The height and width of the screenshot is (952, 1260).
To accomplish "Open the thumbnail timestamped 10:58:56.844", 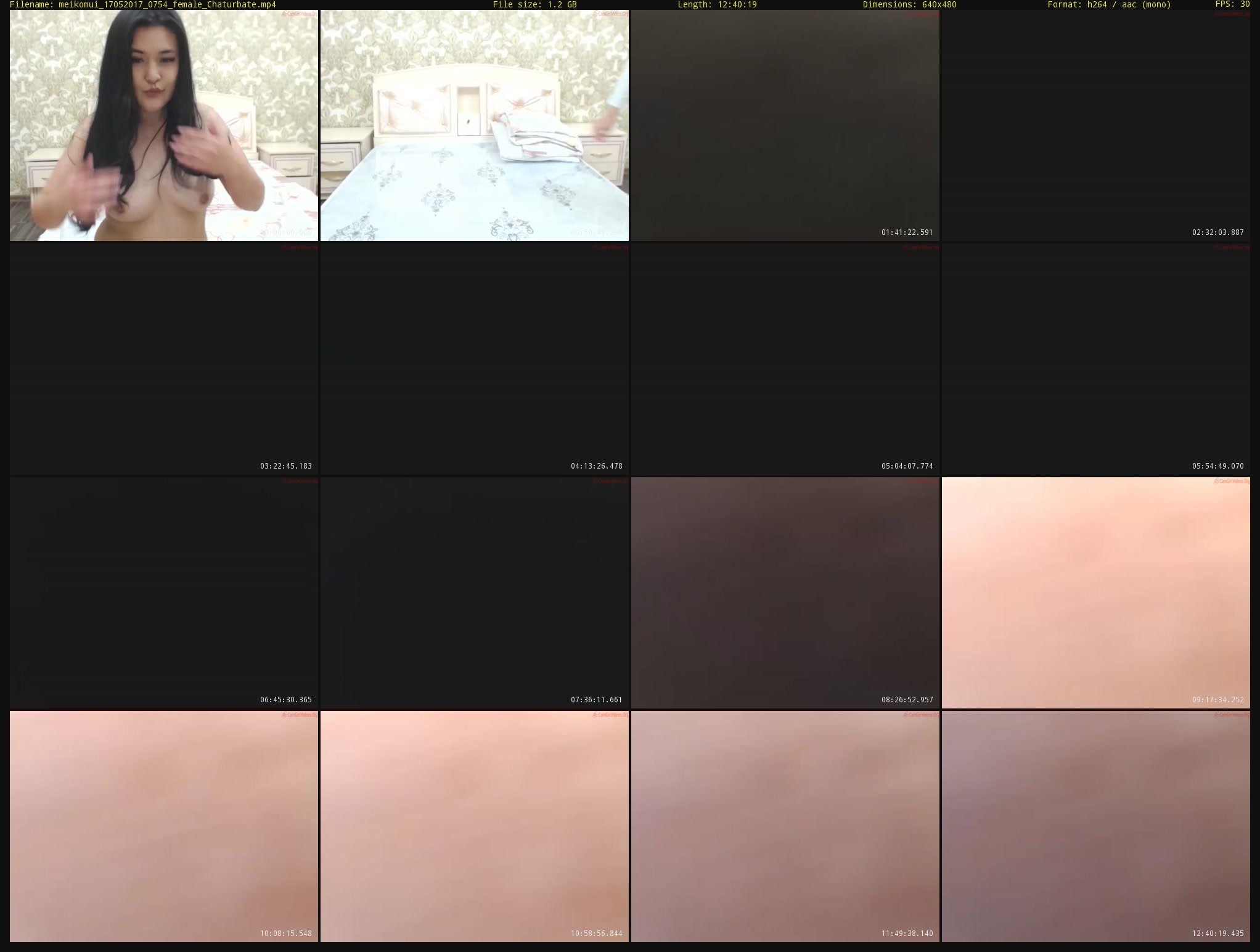I will click(474, 826).
